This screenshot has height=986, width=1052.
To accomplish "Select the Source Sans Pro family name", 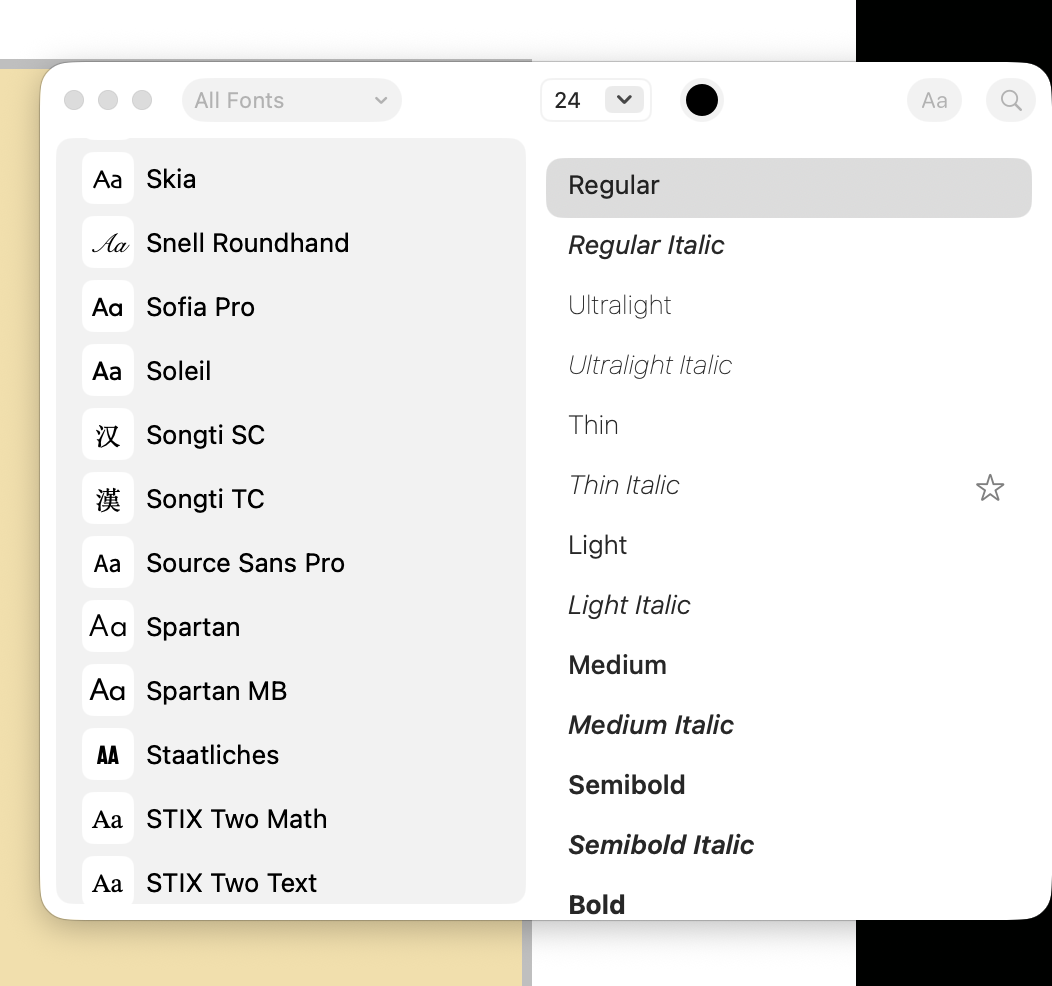I will (246, 563).
